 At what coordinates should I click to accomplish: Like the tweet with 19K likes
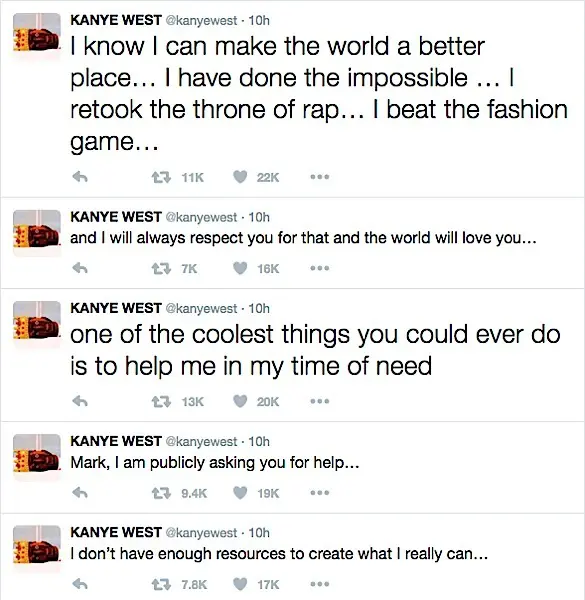tap(240, 492)
